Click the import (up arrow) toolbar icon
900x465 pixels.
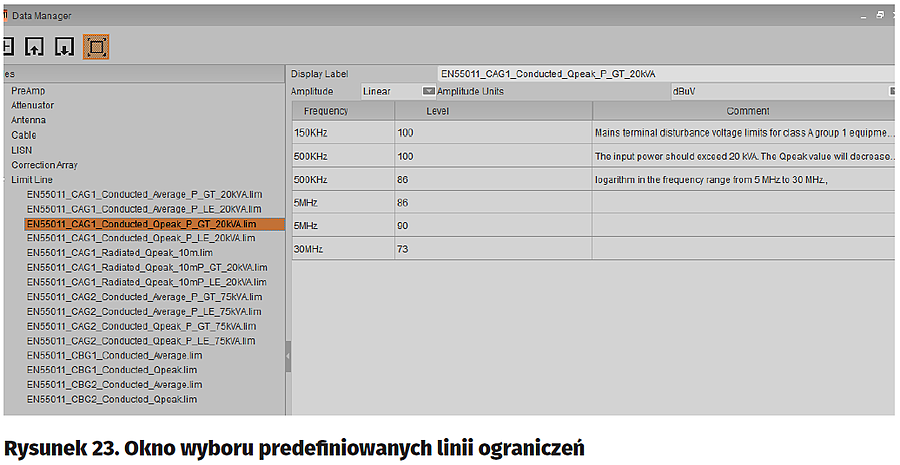pyautogui.click(x=34, y=46)
